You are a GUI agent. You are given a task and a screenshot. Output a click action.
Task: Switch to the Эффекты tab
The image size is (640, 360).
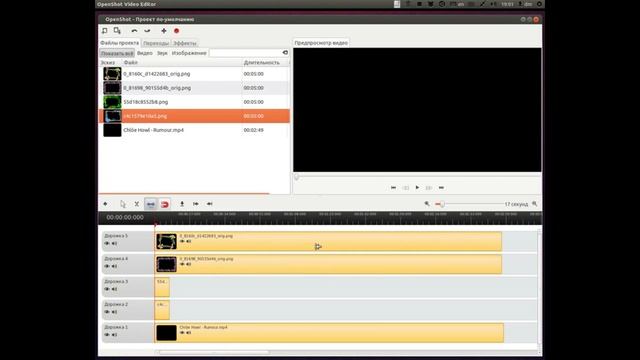[185, 43]
